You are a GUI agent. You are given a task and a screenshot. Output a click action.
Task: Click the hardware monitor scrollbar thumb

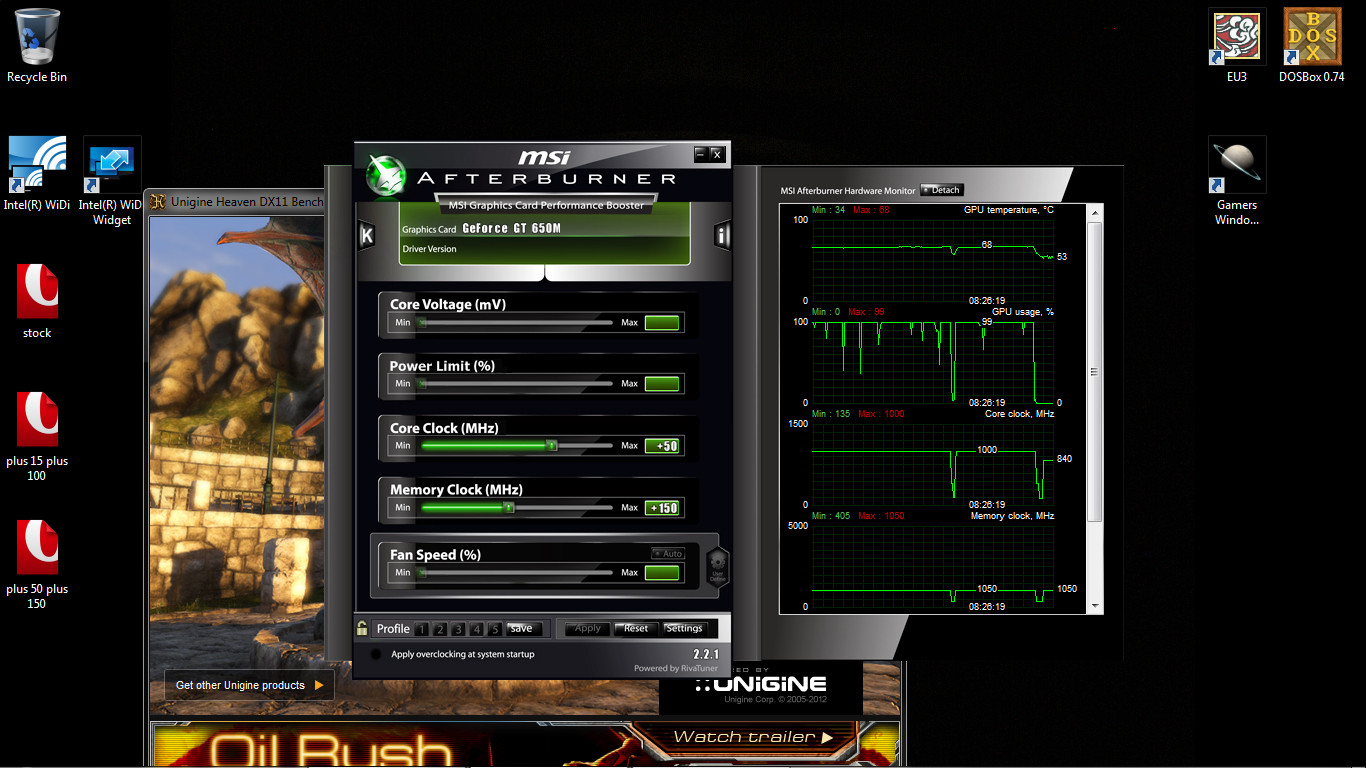click(x=1095, y=371)
